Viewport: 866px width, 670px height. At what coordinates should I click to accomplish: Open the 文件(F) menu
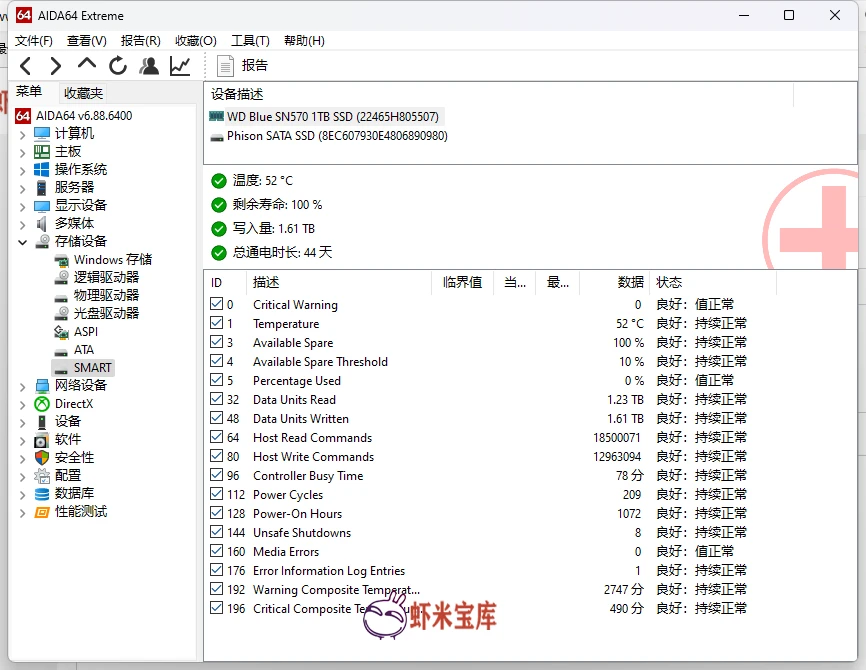34,41
